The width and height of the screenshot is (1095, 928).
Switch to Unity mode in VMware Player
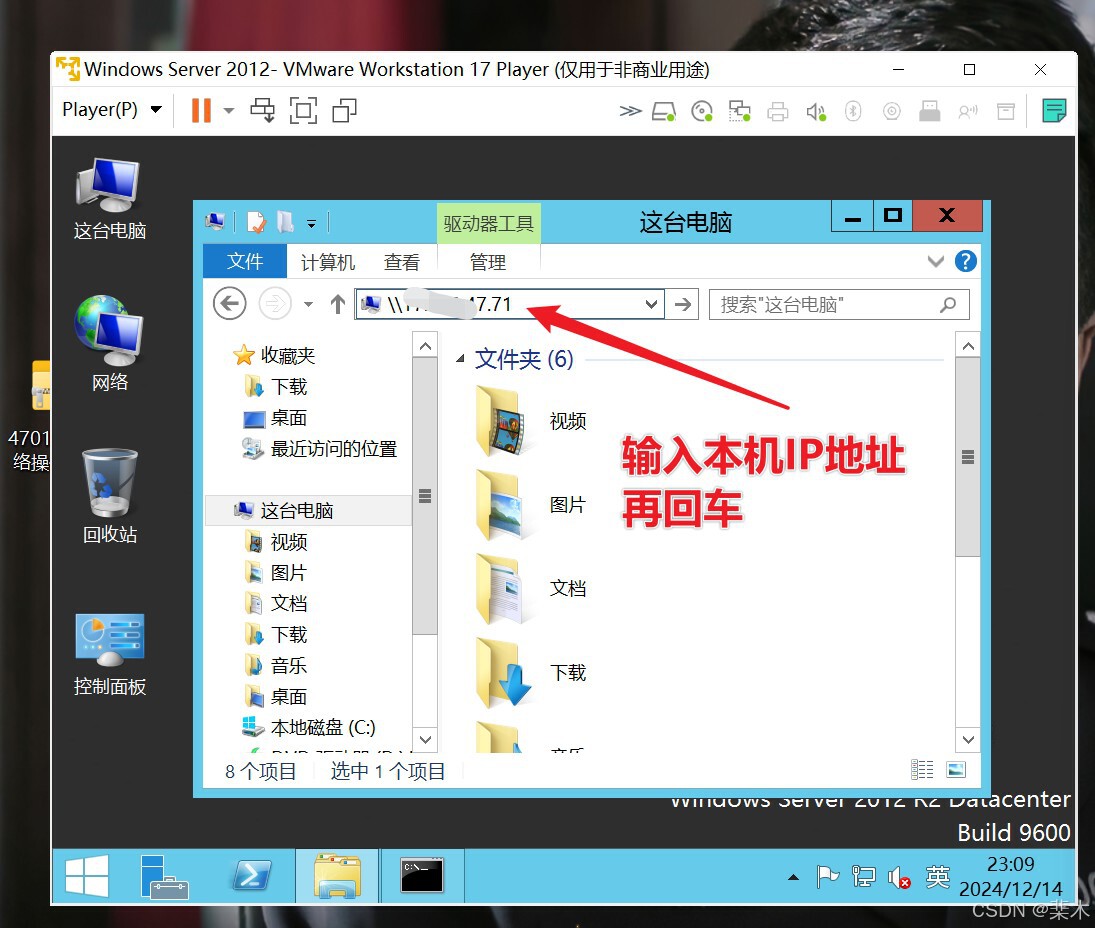pyautogui.click(x=344, y=110)
